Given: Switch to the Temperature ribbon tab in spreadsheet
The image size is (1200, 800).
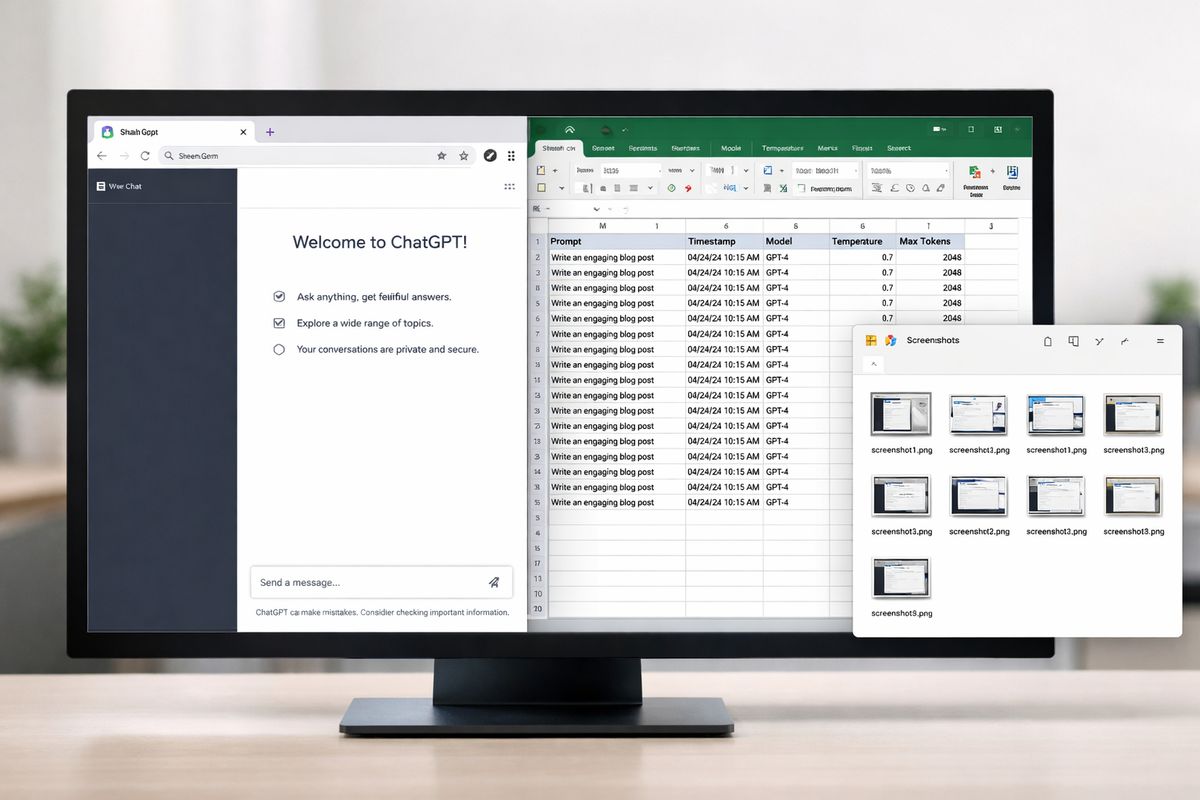Looking at the screenshot, I should click(783, 148).
